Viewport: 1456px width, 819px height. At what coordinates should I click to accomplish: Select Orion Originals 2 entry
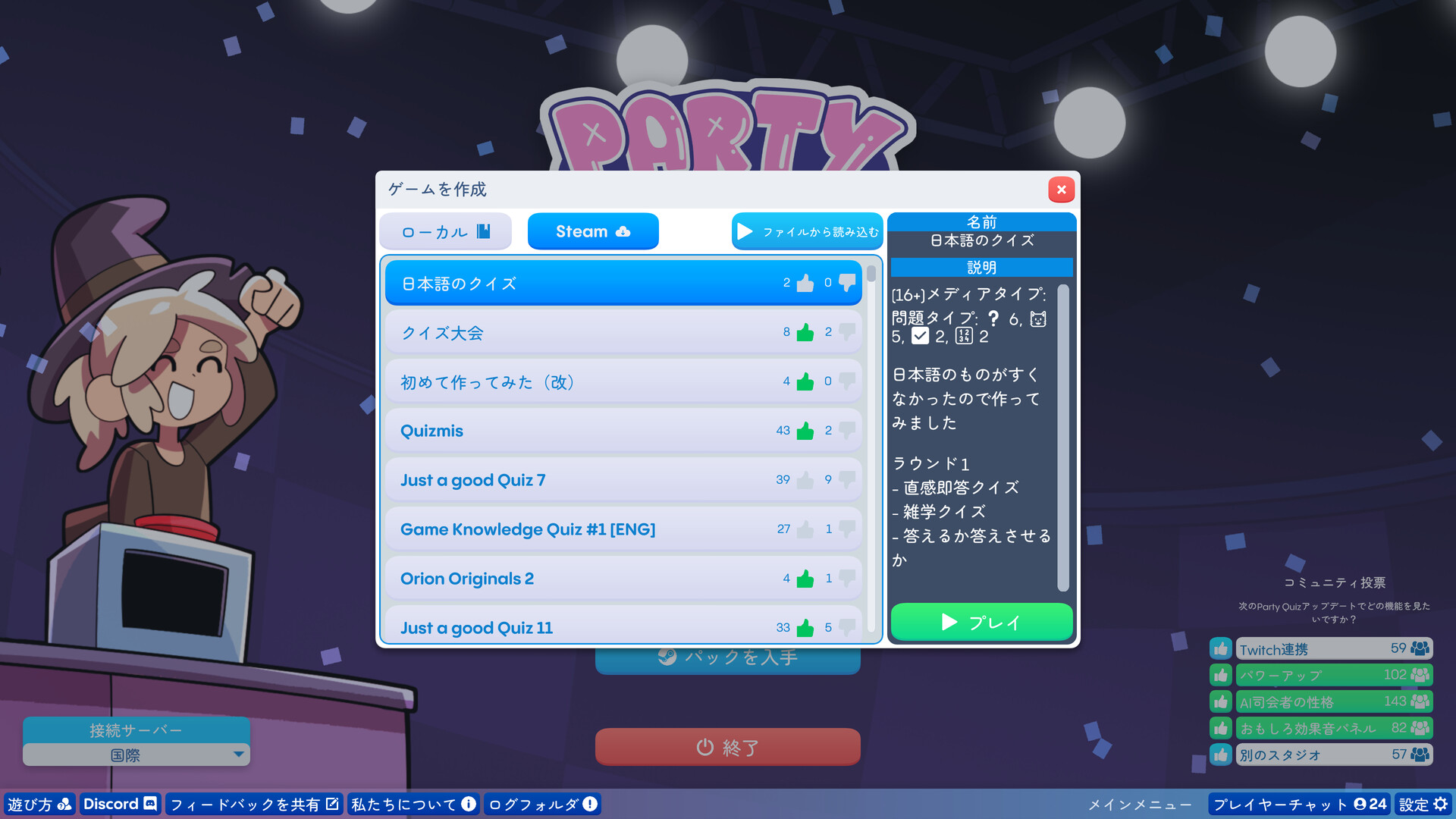coord(623,579)
